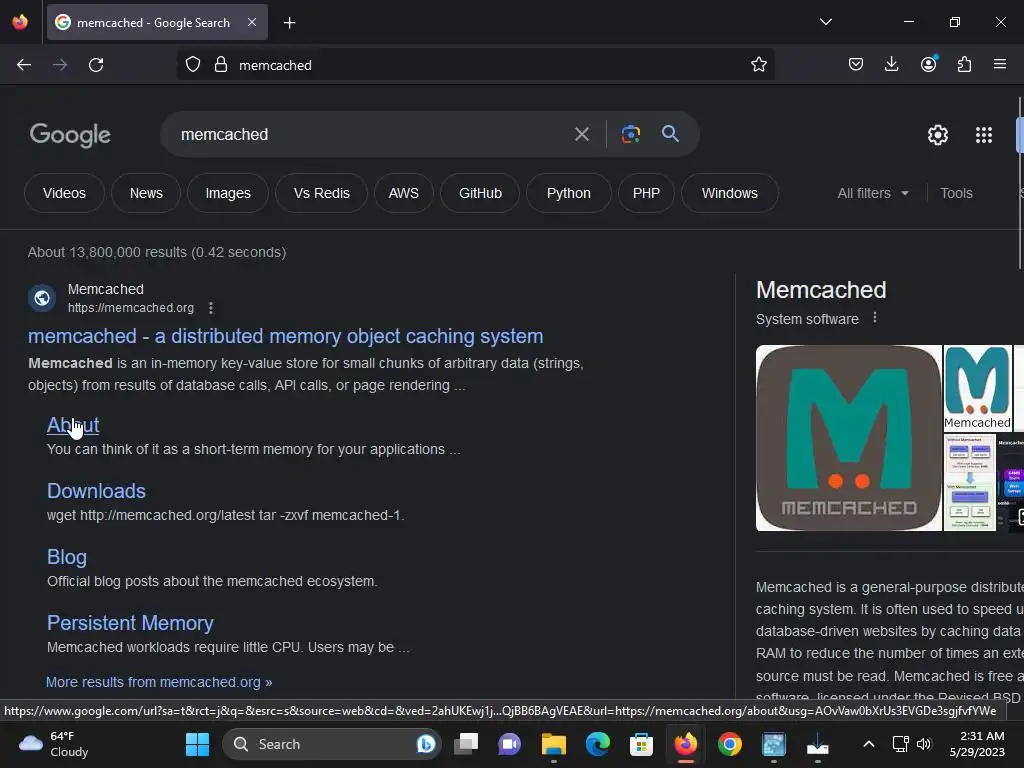The height and width of the screenshot is (768, 1024).
Task: Bookmark this page with the star icon
Action: click(758, 65)
